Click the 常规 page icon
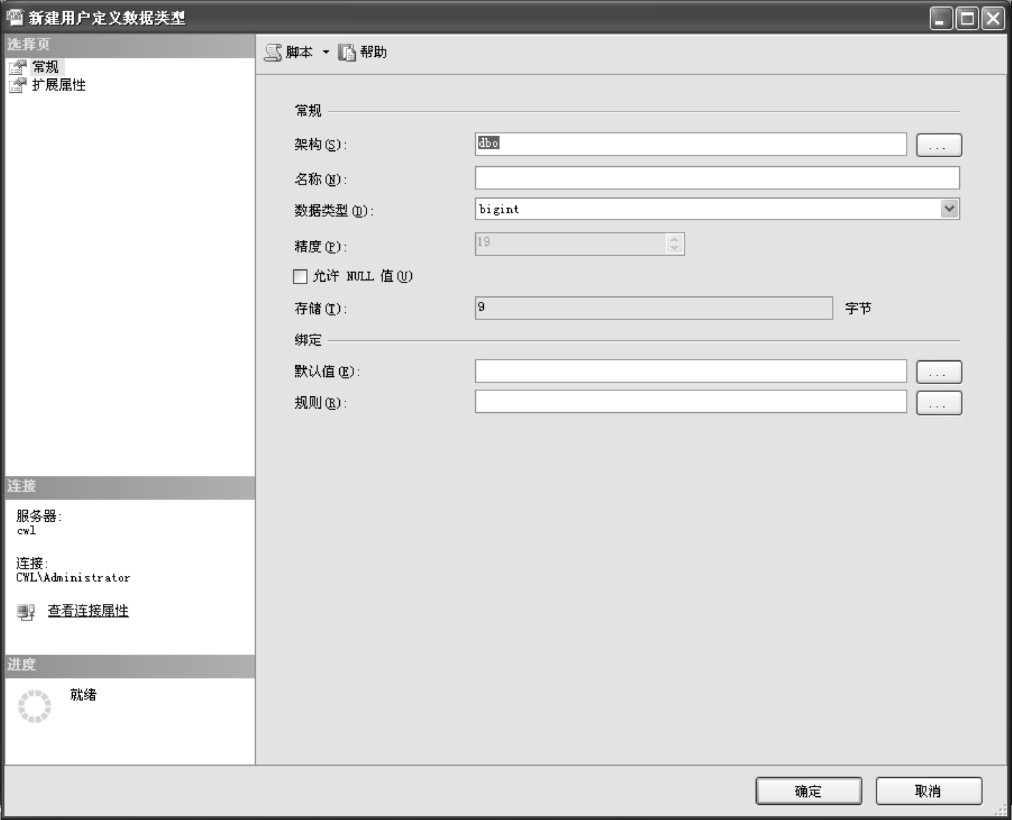The image size is (1012, 820). click(17, 67)
